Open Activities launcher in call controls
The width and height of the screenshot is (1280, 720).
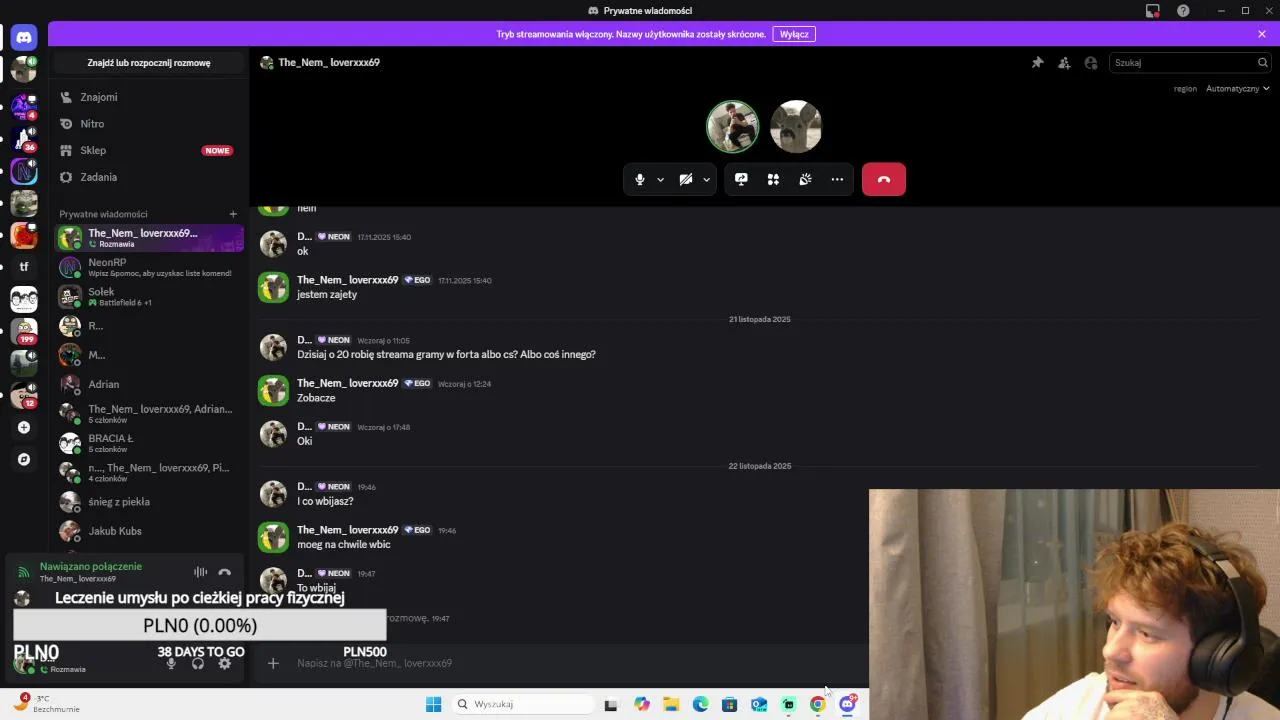pyautogui.click(x=773, y=179)
